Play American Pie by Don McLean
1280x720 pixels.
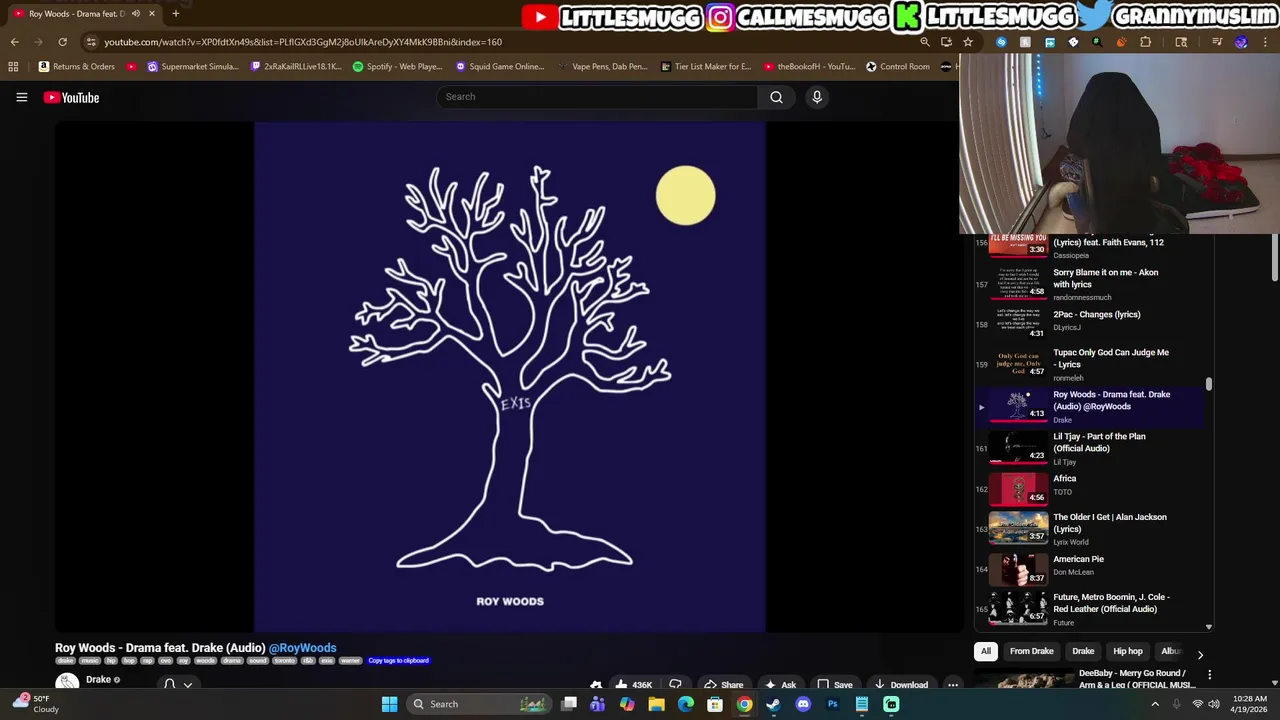click(1090, 570)
